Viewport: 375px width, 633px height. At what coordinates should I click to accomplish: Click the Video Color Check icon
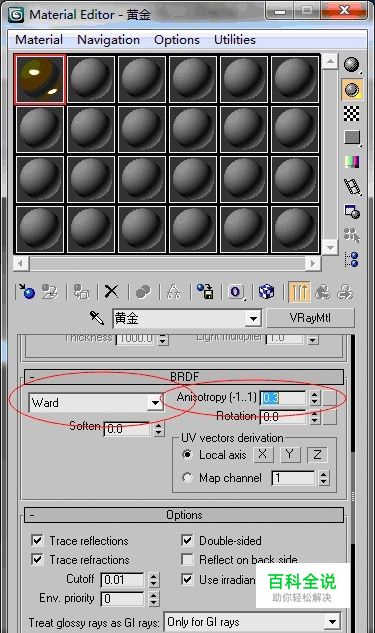(x=352, y=162)
